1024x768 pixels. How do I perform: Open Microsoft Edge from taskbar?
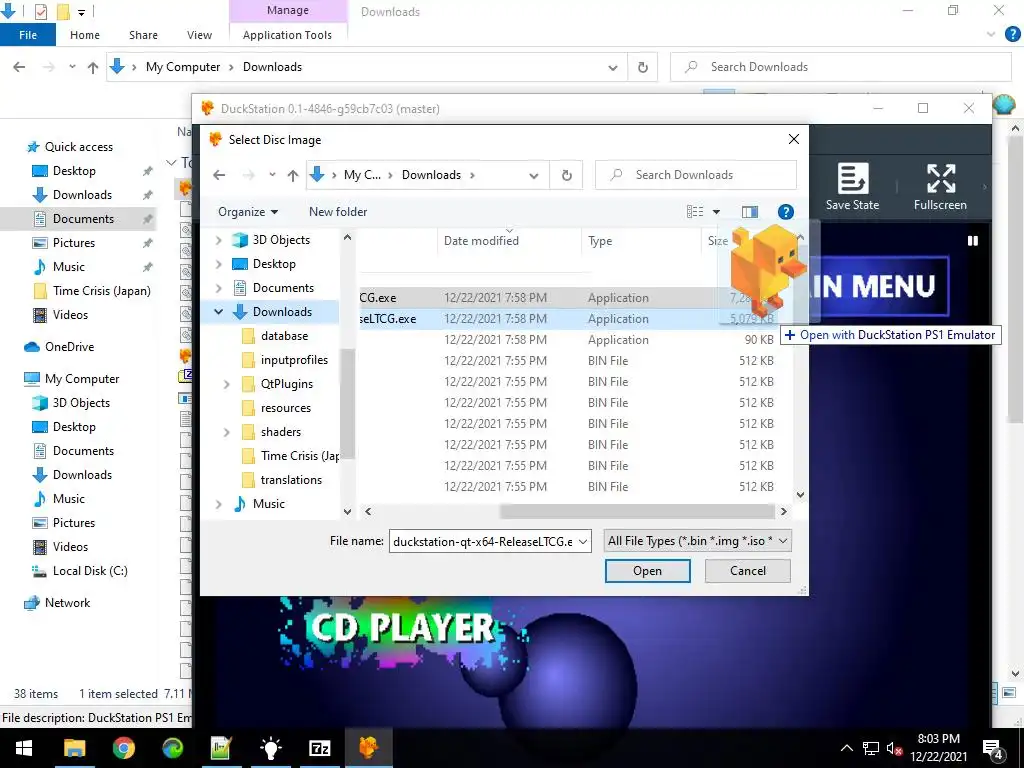(172, 748)
